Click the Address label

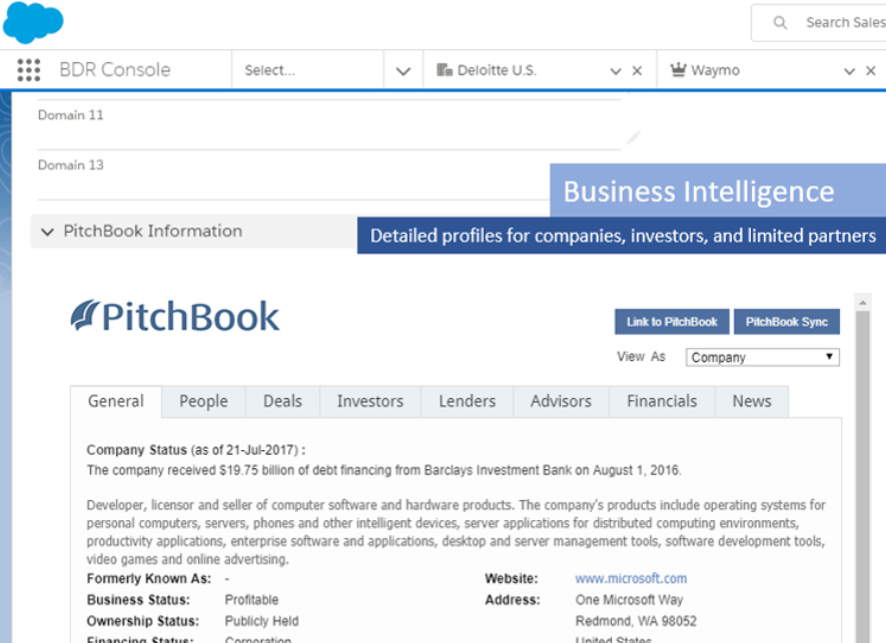(x=513, y=599)
